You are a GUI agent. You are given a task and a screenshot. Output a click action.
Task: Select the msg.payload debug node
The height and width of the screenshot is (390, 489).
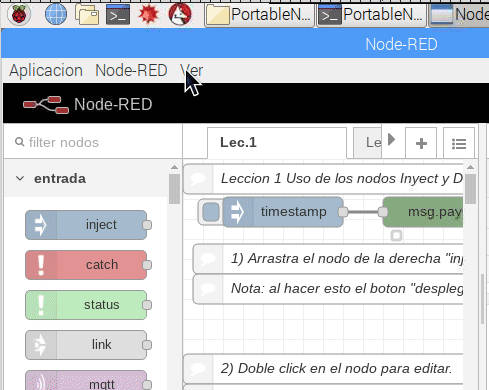click(423, 212)
